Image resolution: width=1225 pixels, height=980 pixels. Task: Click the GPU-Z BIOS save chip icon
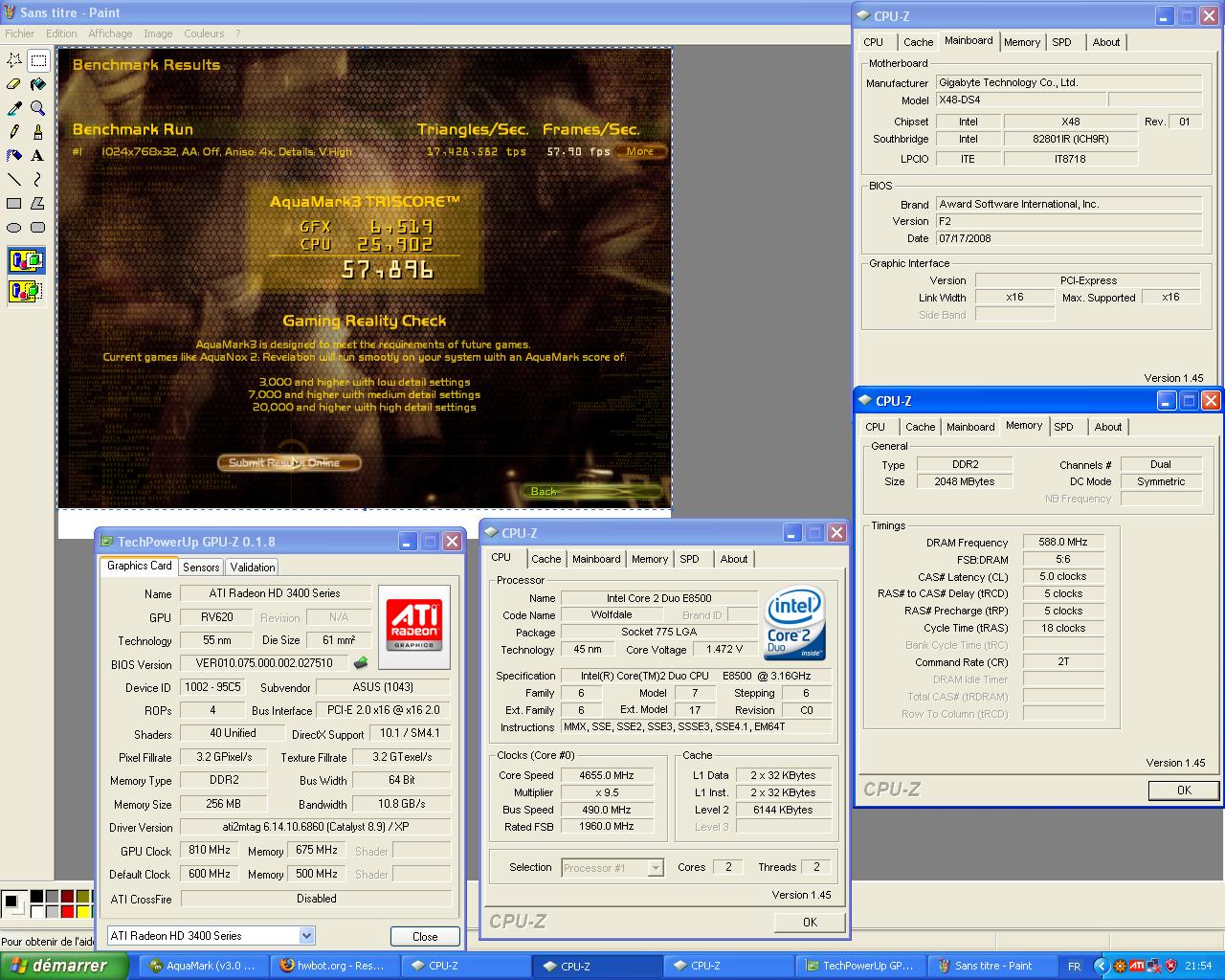(x=361, y=662)
